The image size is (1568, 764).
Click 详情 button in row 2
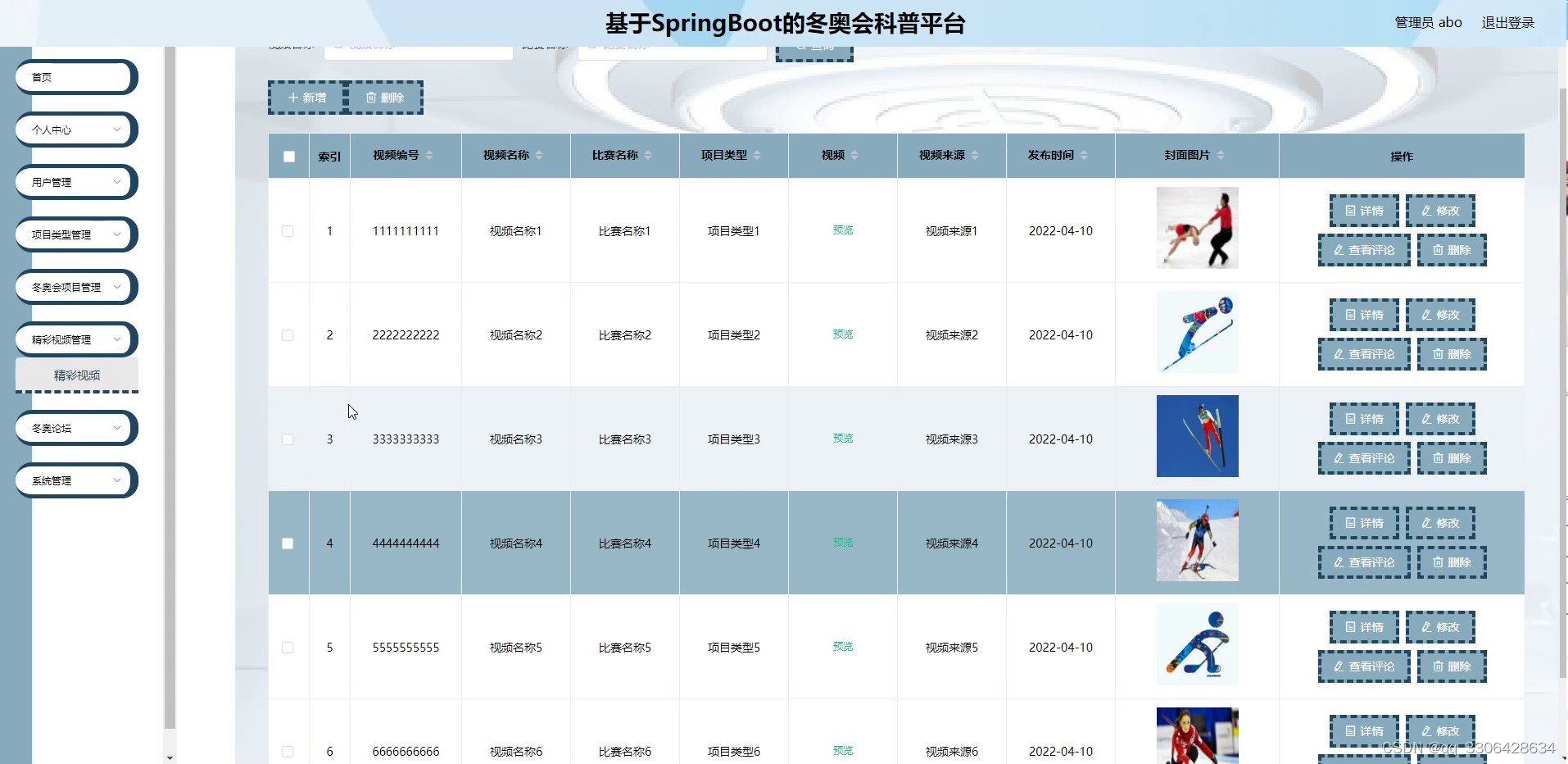[1364, 315]
